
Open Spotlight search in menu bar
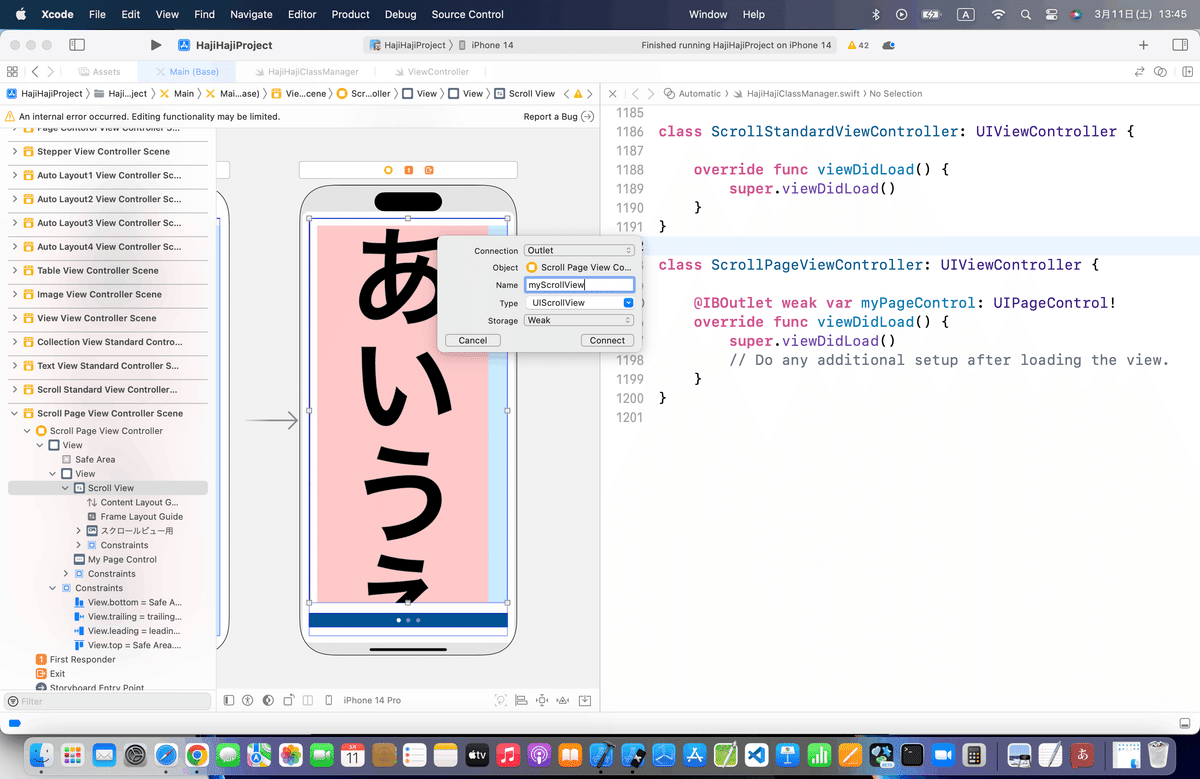(1026, 15)
